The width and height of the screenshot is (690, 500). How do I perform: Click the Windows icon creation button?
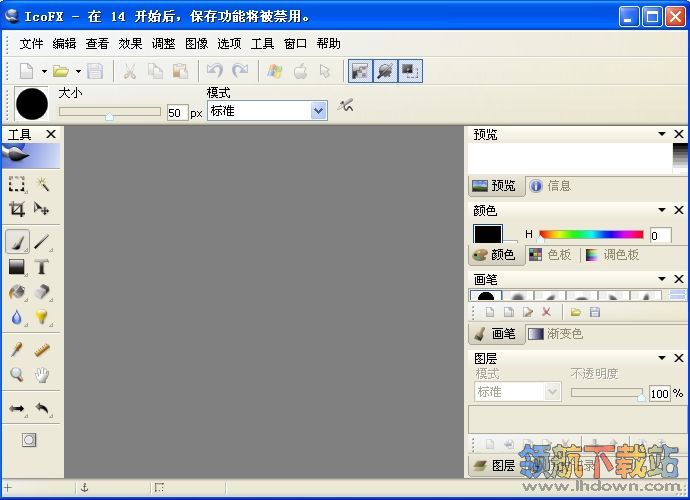point(275,71)
